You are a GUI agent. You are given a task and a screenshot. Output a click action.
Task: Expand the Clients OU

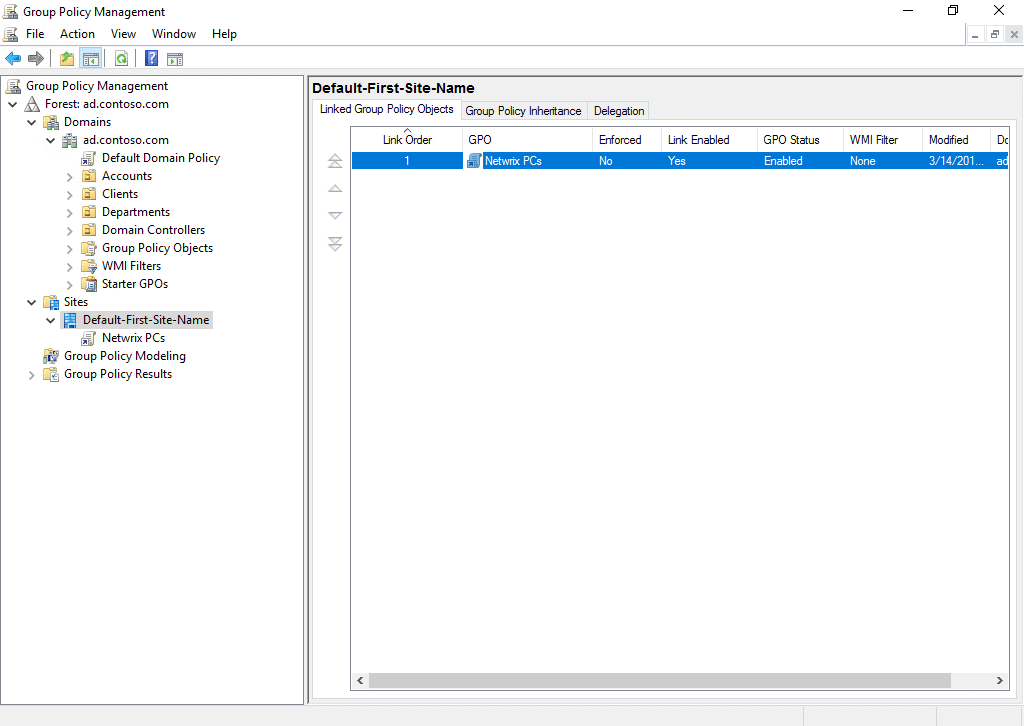point(70,194)
